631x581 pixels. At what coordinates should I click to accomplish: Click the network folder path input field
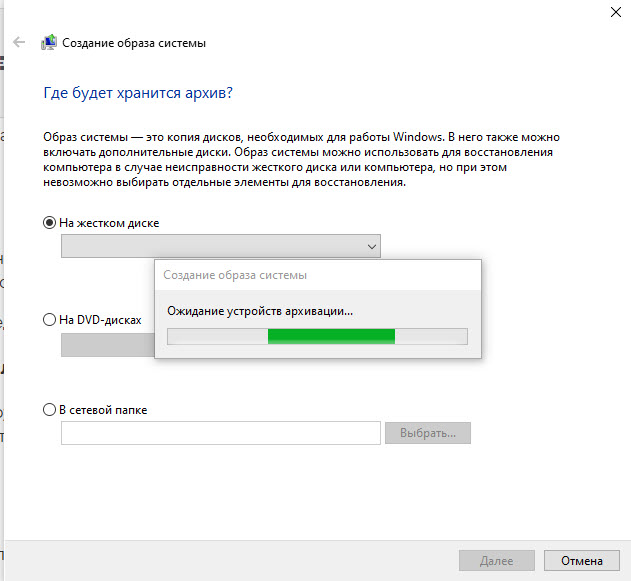[220, 433]
